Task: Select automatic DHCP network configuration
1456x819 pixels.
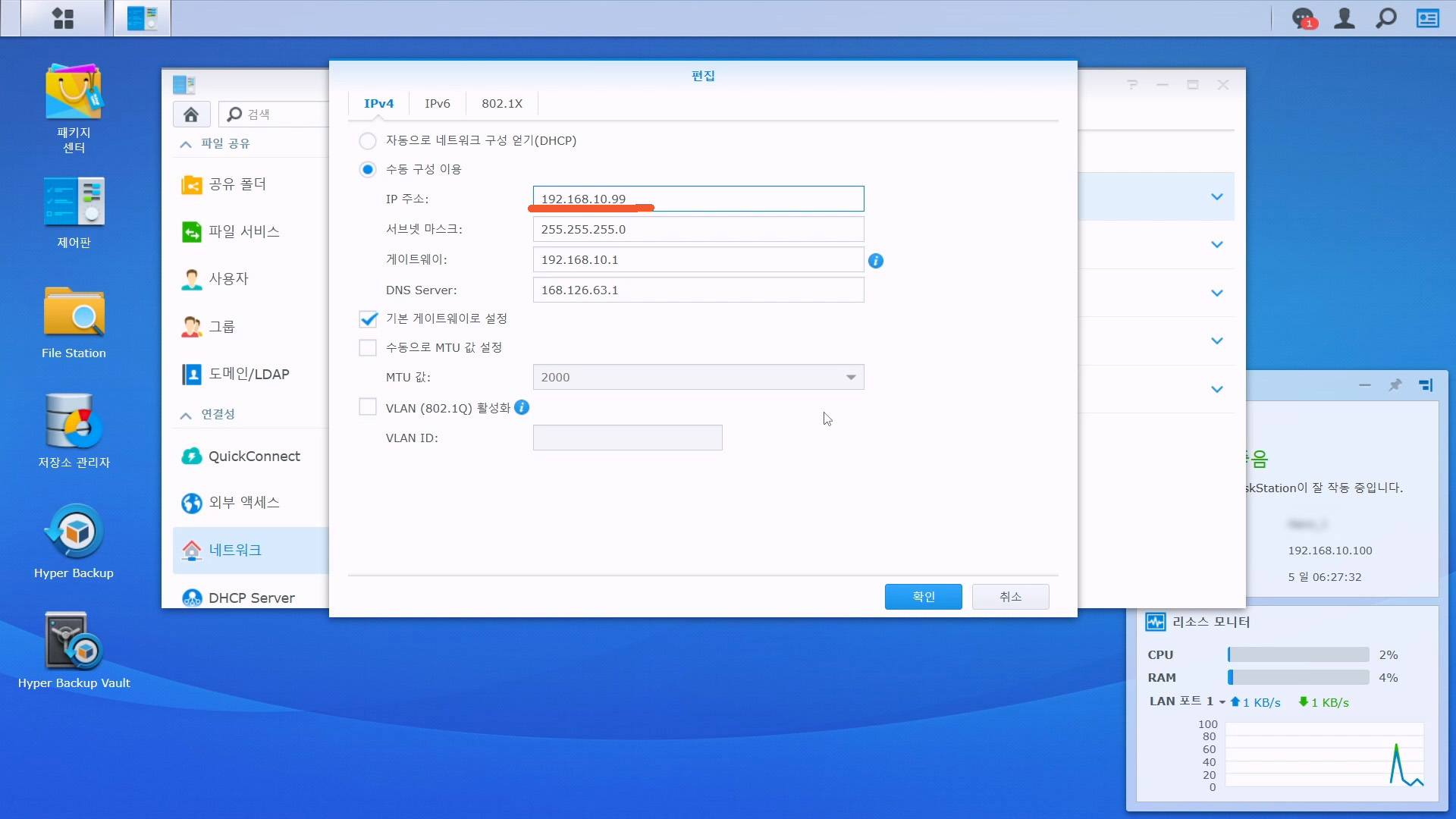Action: pyautogui.click(x=368, y=141)
